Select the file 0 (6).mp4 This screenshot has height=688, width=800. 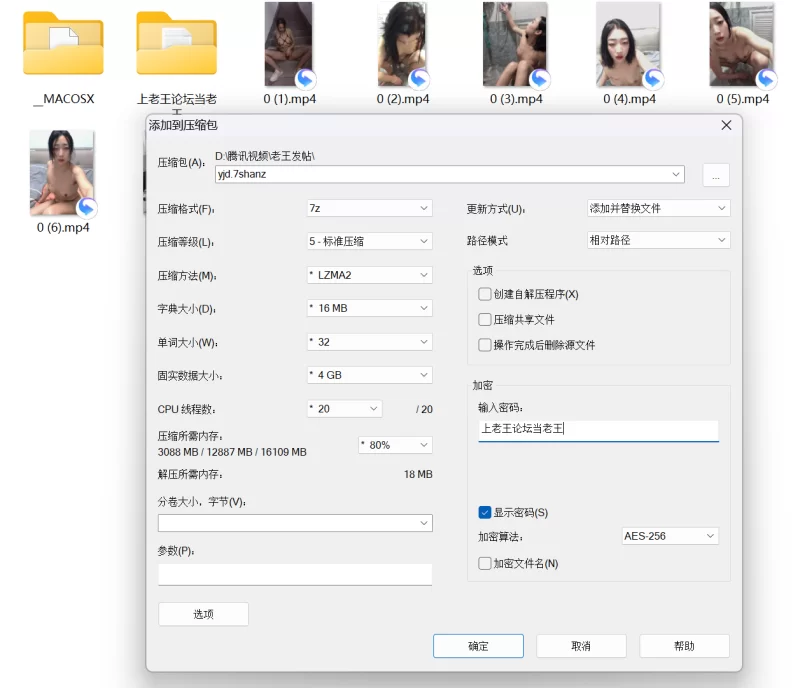tap(62, 173)
